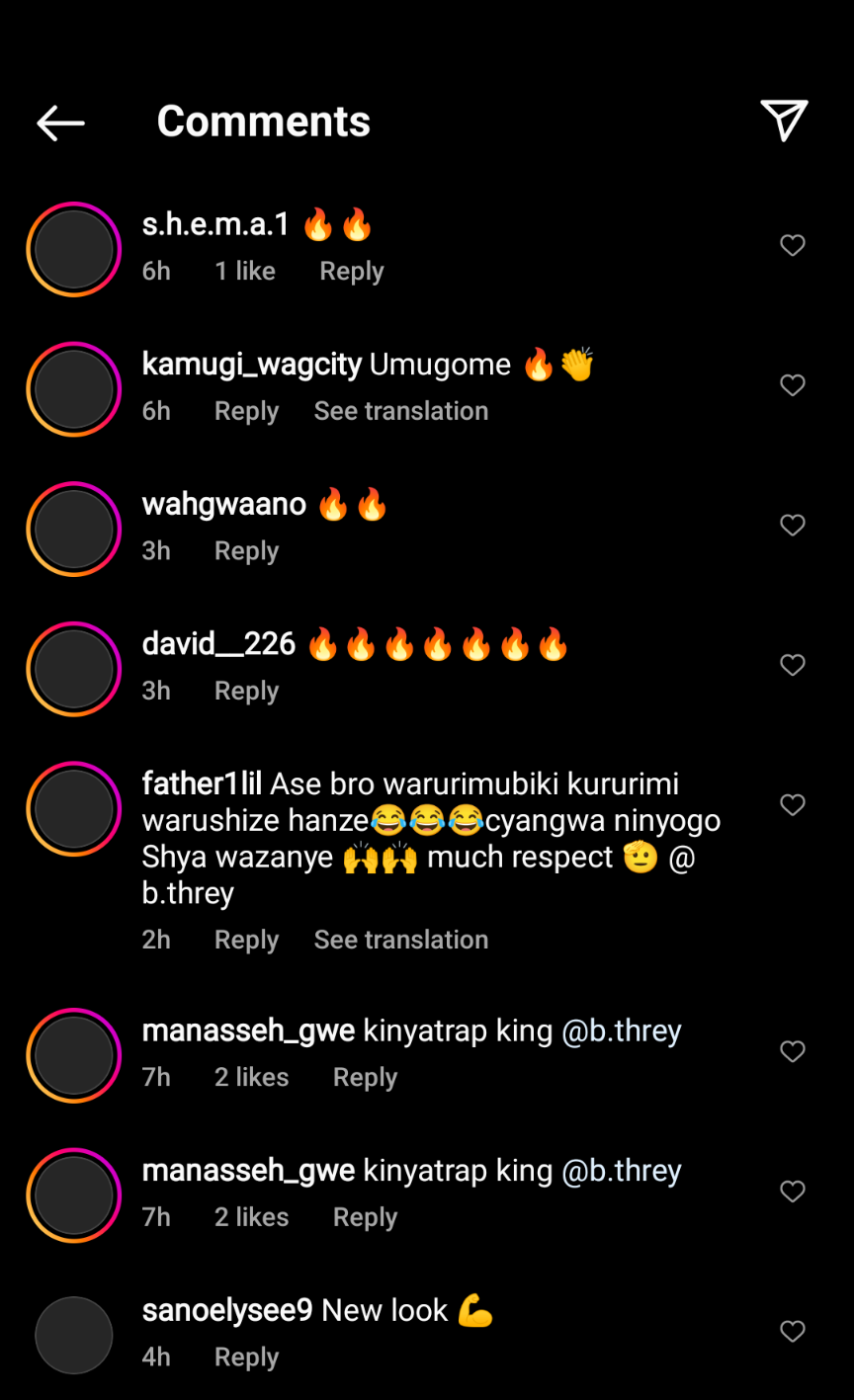Image resolution: width=854 pixels, height=1400 pixels.
Task: Tap sanoelysee9's profile avatar
Action: pyautogui.click(x=74, y=1335)
